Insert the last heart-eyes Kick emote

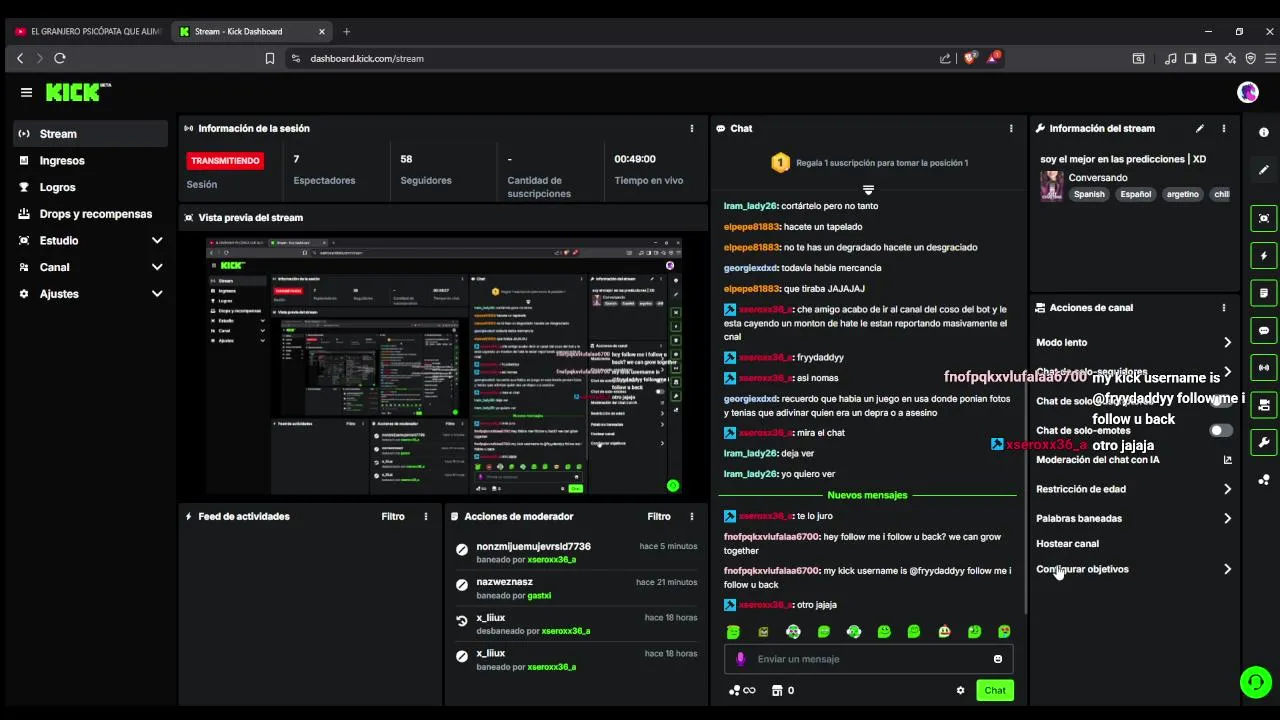(x=1005, y=632)
